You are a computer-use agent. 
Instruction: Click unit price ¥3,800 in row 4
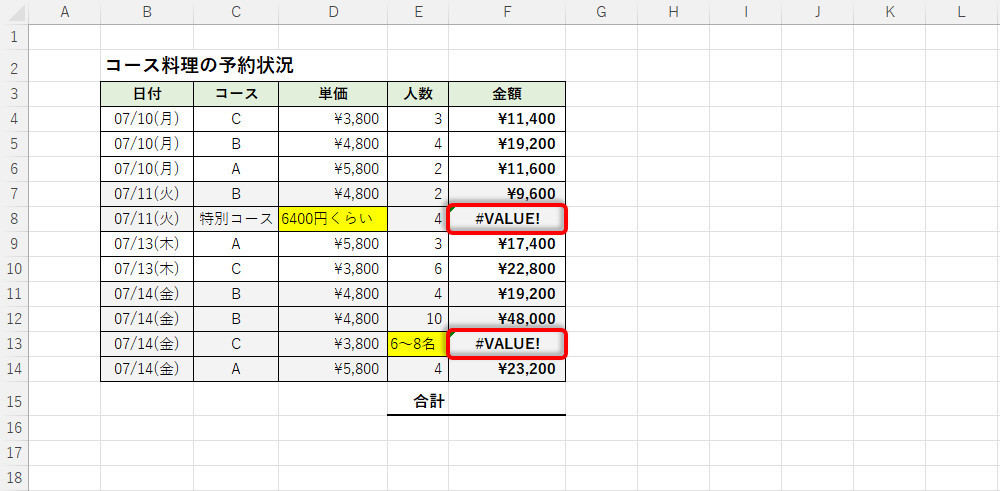pos(333,119)
